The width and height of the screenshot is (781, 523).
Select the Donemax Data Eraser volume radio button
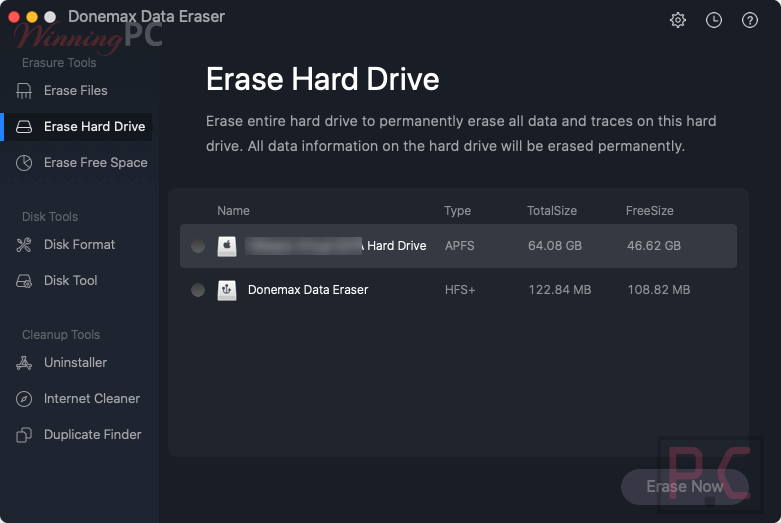(x=198, y=290)
